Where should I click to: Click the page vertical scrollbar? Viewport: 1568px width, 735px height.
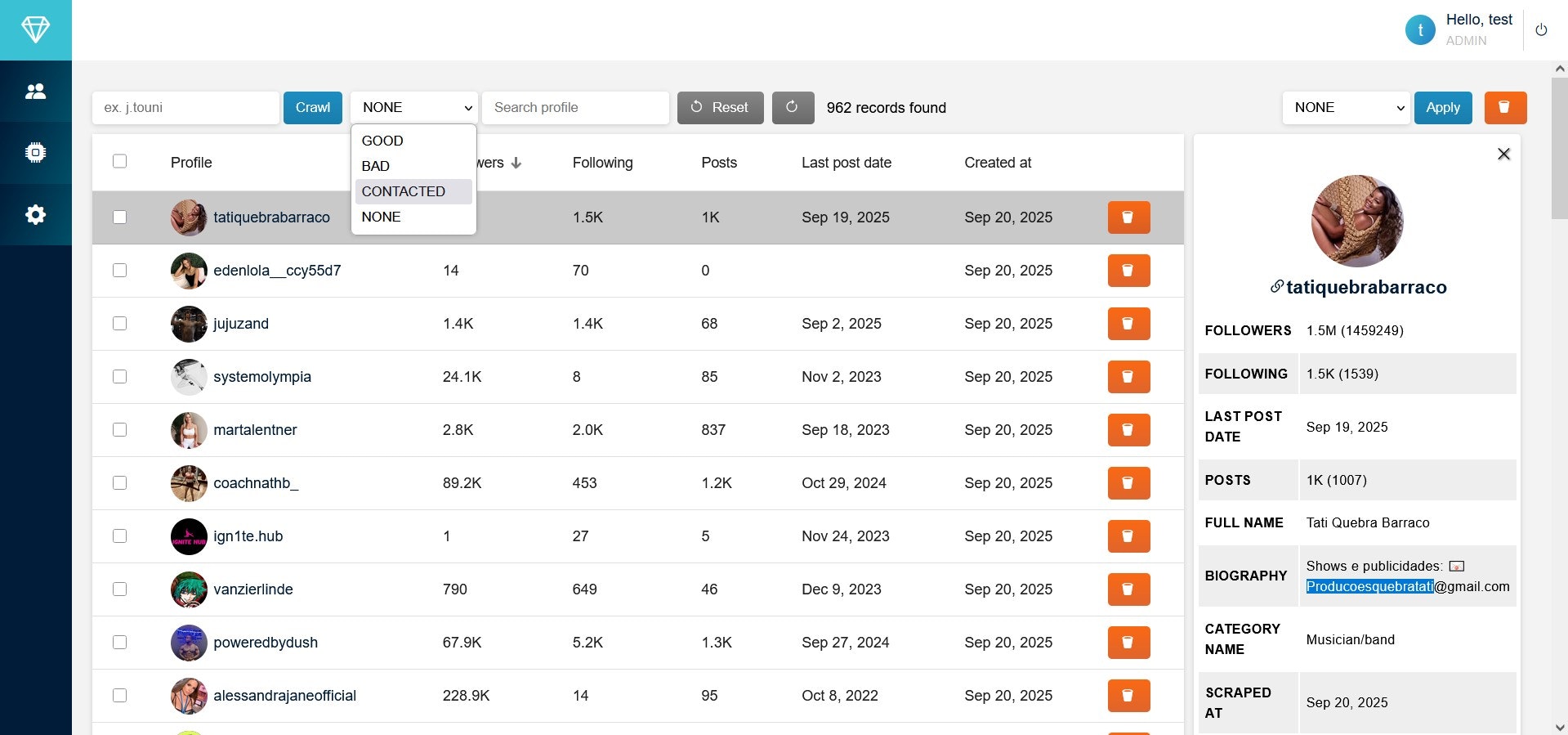[1560, 149]
